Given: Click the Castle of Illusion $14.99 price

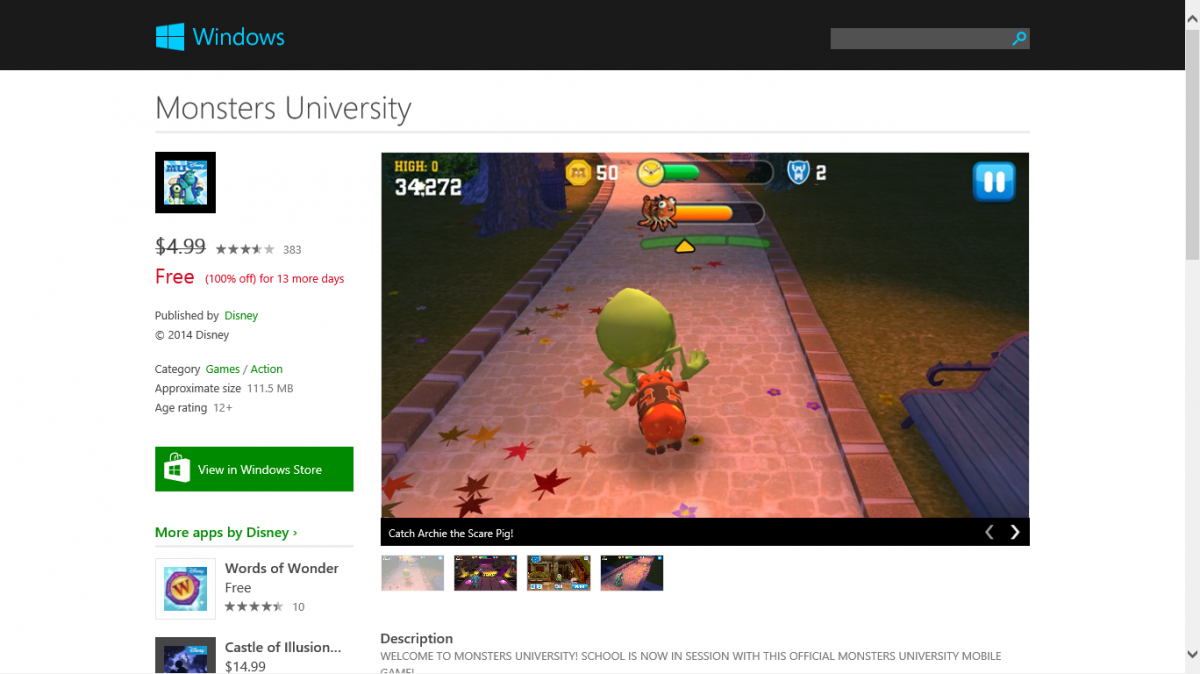Looking at the screenshot, I should [x=245, y=666].
